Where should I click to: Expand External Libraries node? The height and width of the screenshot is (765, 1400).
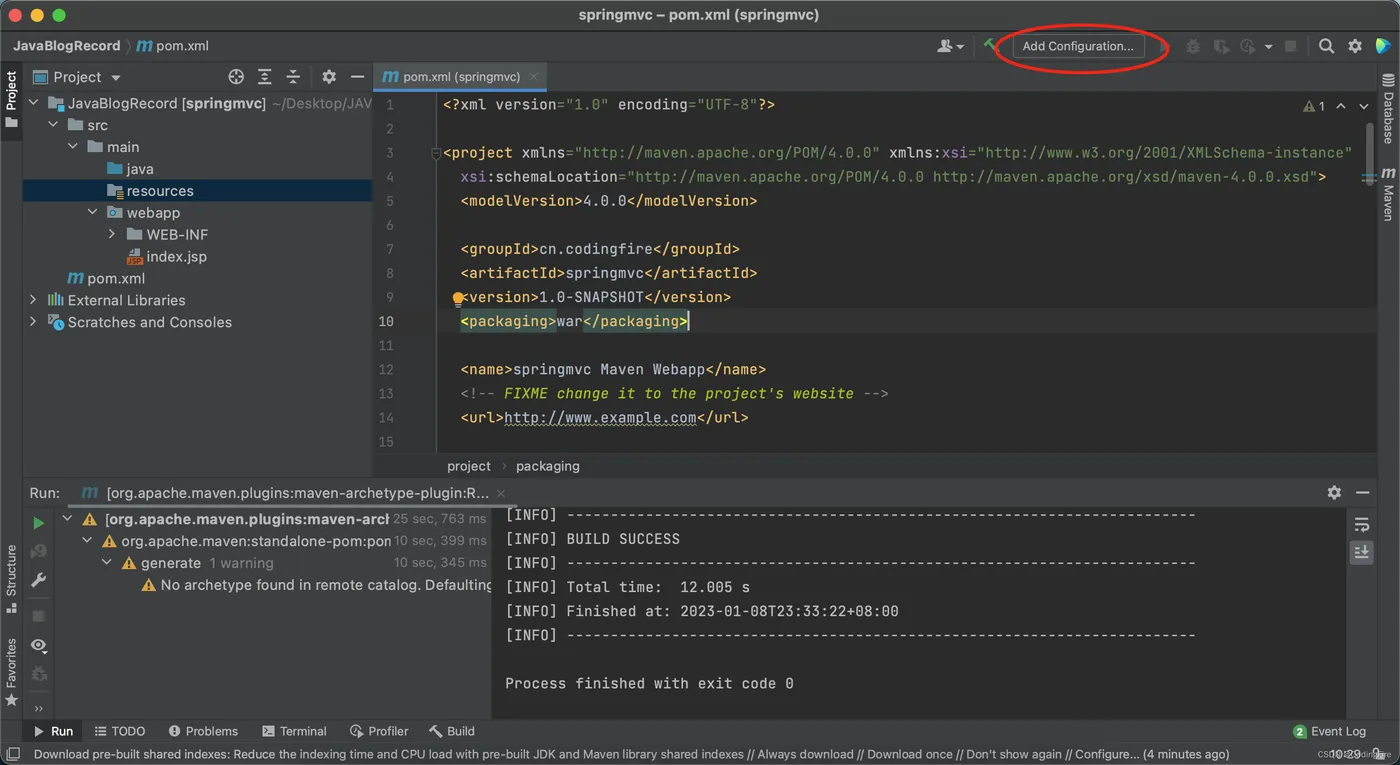pyautogui.click(x=33, y=300)
